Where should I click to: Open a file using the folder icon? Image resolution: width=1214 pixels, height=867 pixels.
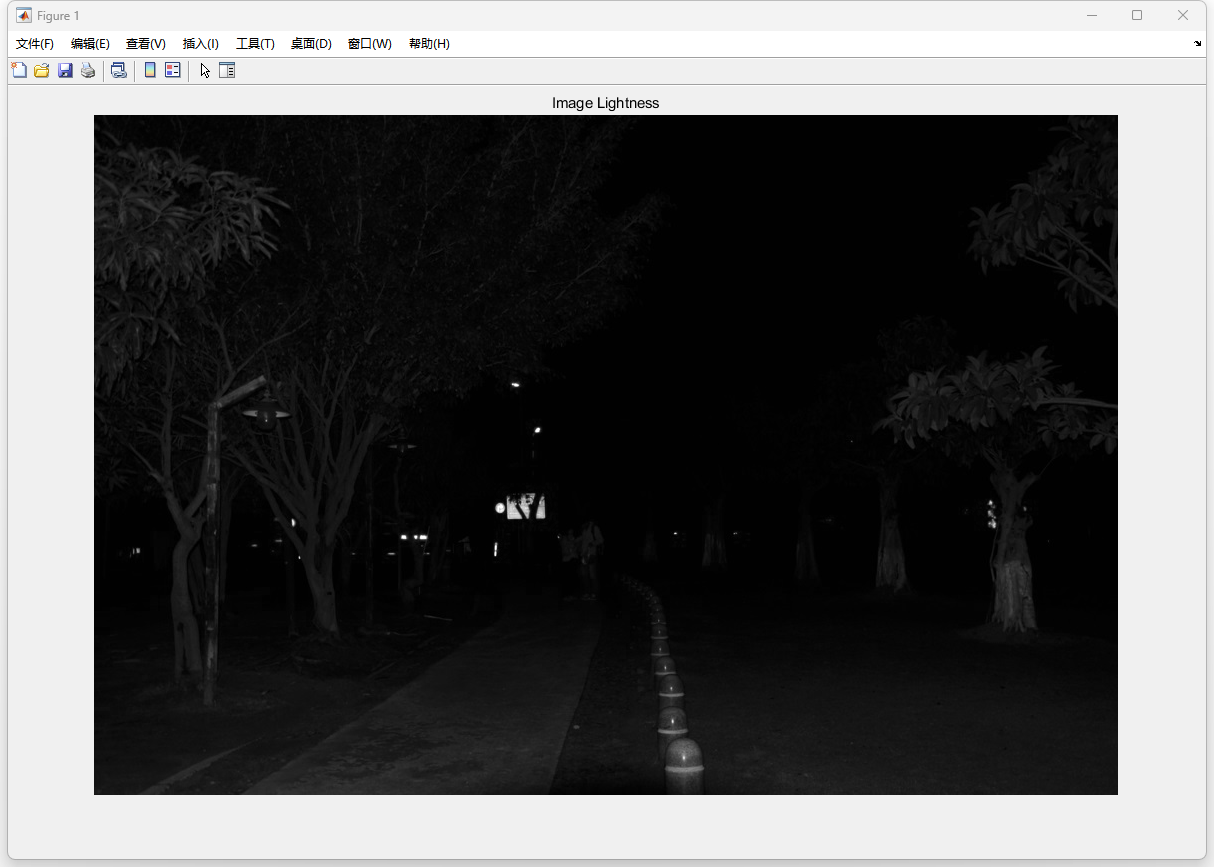coord(42,70)
